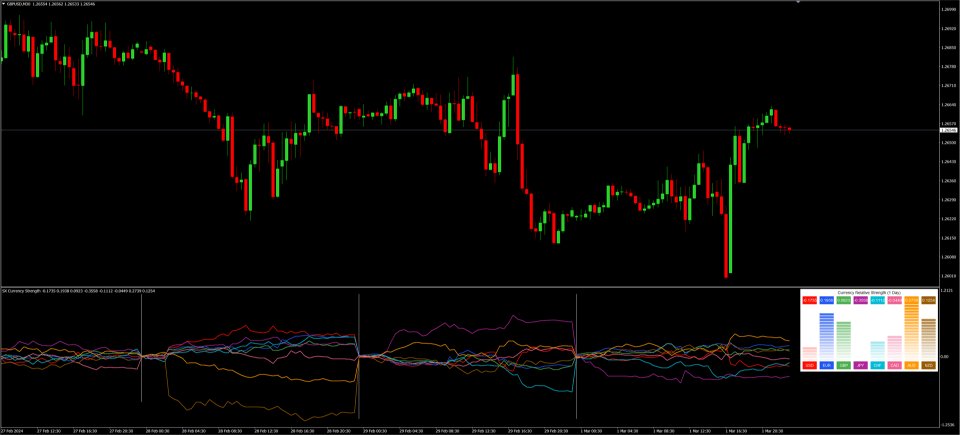
Task: Select the orange AUD label button
Action: coord(912,365)
